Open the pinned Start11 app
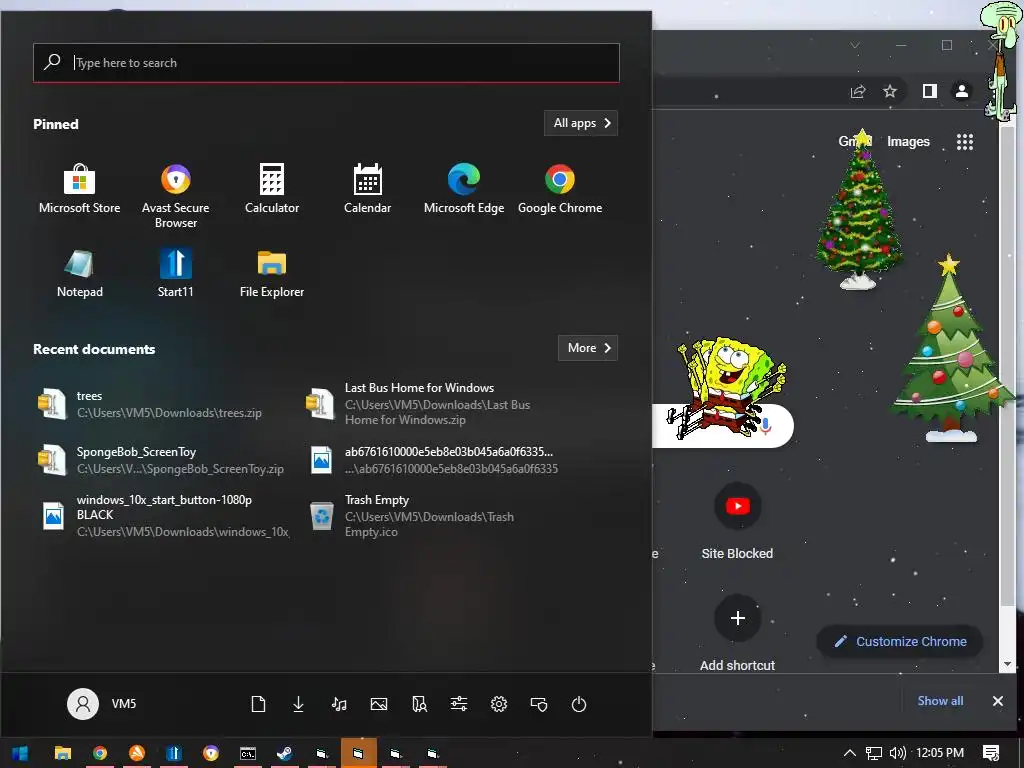Image resolution: width=1024 pixels, height=768 pixels. pyautogui.click(x=175, y=273)
